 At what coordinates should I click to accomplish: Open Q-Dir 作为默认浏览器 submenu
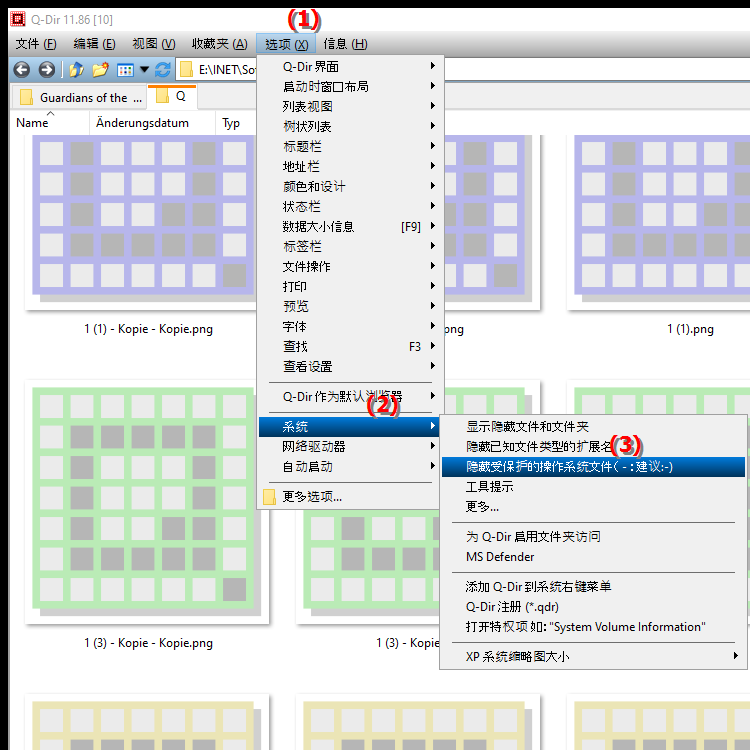point(351,396)
